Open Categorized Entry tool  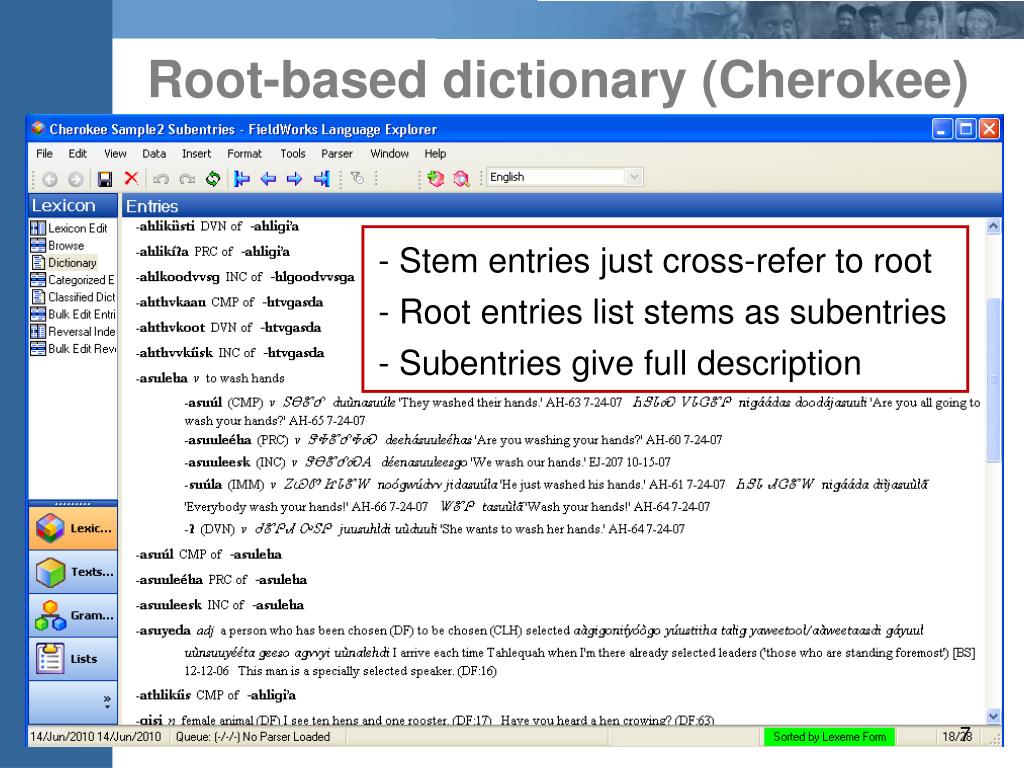(x=72, y=280)
